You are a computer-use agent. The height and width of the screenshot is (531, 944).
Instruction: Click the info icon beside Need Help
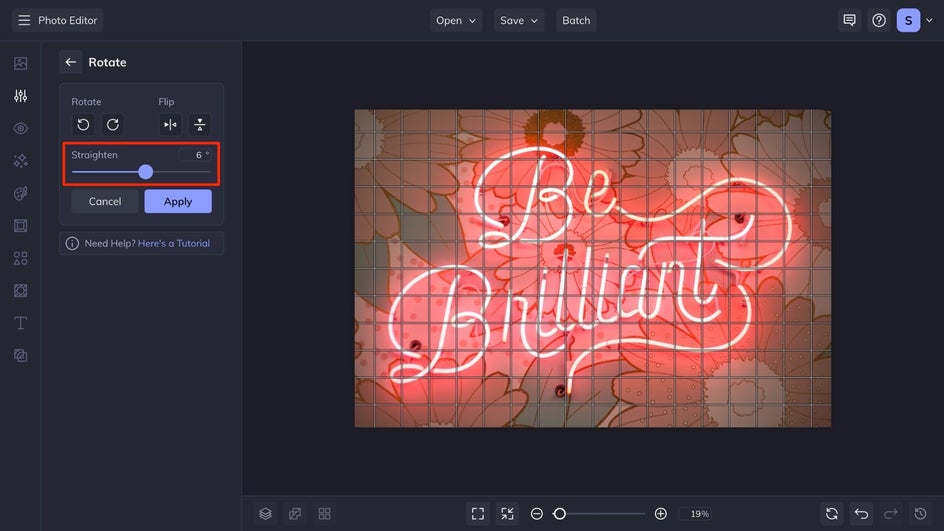[x=72, y=243]
